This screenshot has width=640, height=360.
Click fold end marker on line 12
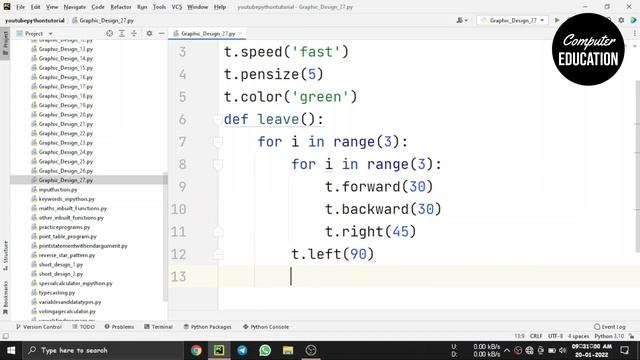(218, 254)
